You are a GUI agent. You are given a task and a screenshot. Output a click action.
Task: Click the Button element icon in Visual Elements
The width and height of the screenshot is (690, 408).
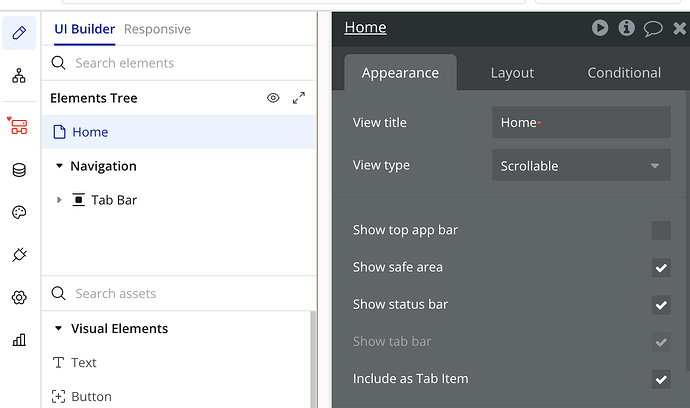click(59, 397)
